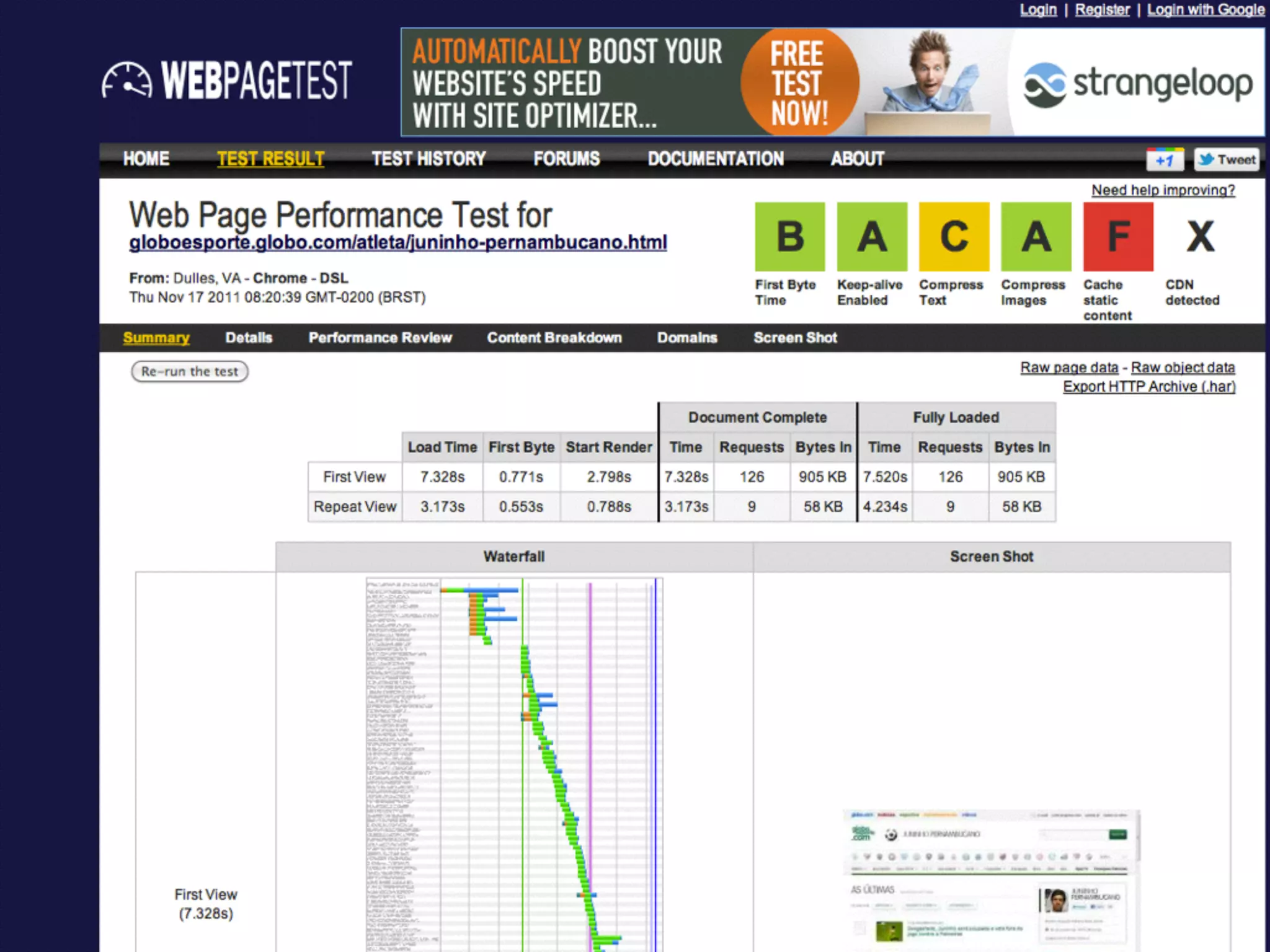This screenshot has height=952, width=1270.
Task: Click the CDN detected X mark
Action: coord(1200,237)
